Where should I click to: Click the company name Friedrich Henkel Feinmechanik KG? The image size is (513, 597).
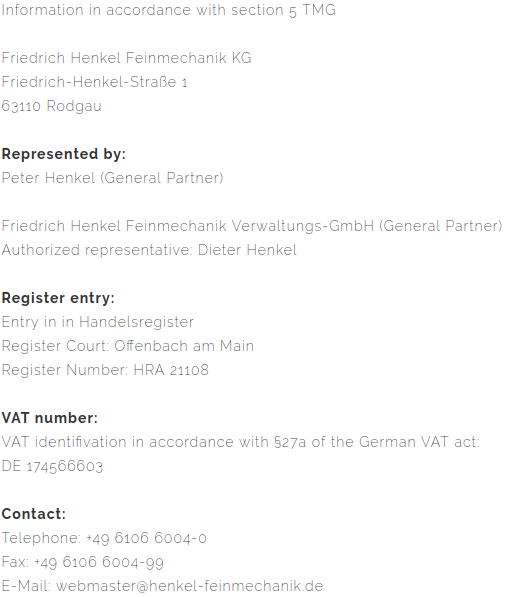click(126, 58)
